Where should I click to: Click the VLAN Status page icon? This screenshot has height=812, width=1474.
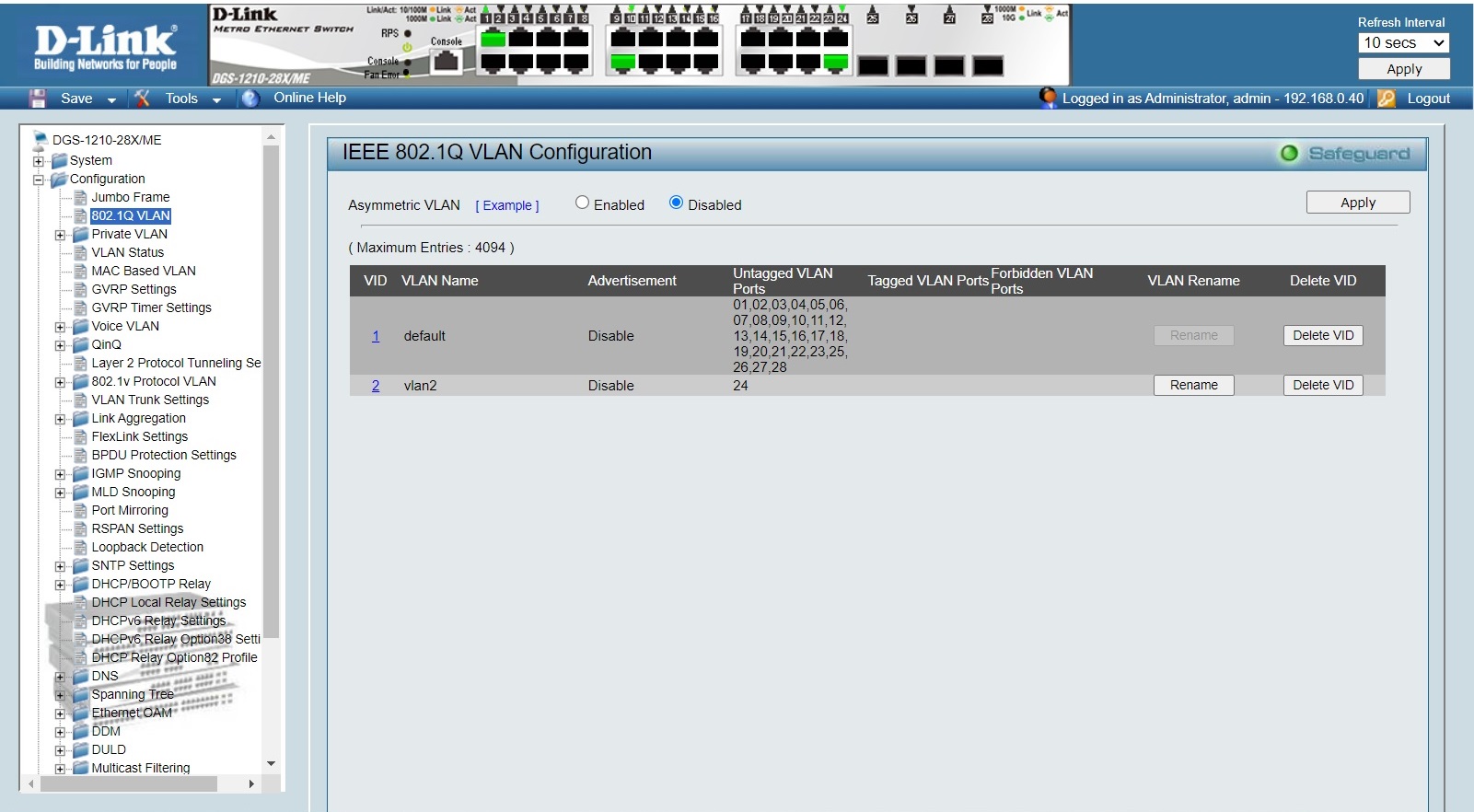81,252
